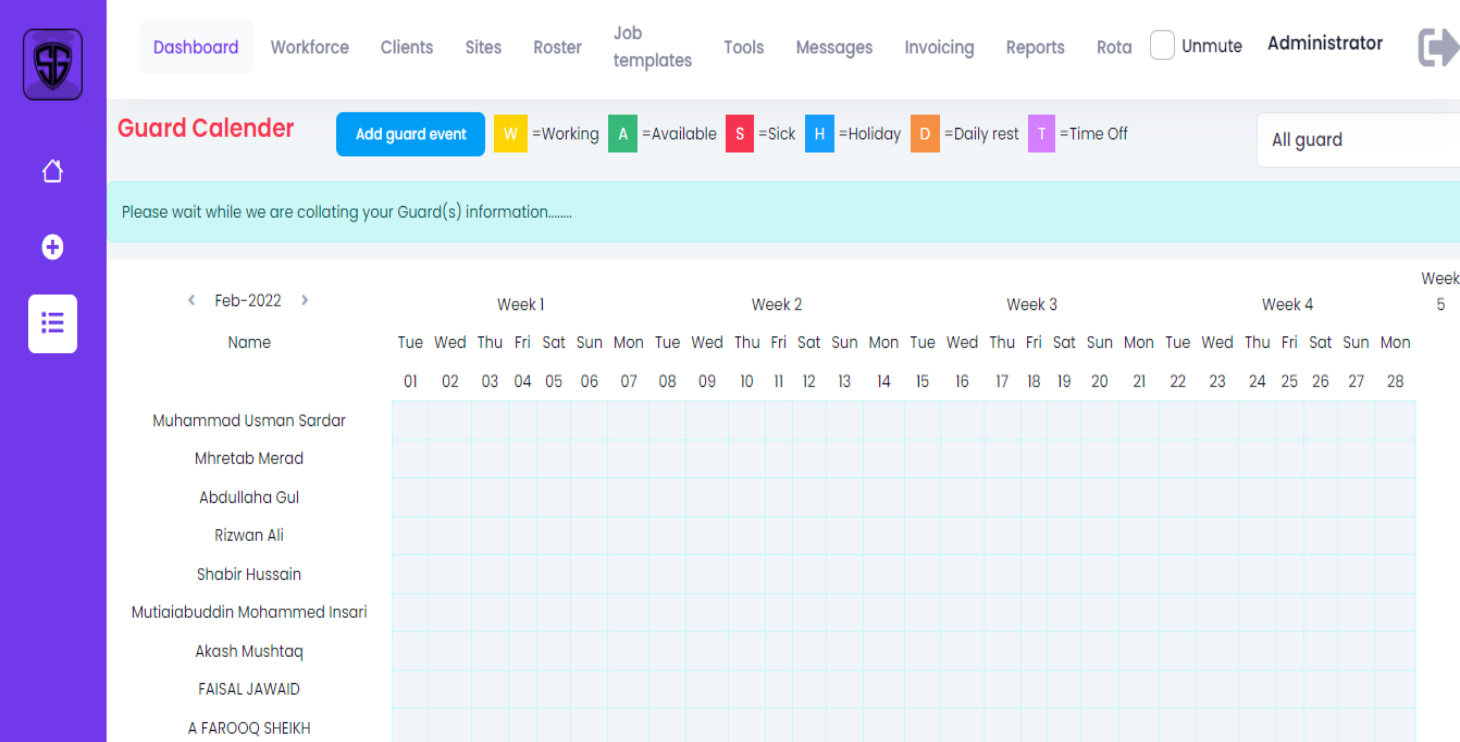Go to Messages

(834, 47)
